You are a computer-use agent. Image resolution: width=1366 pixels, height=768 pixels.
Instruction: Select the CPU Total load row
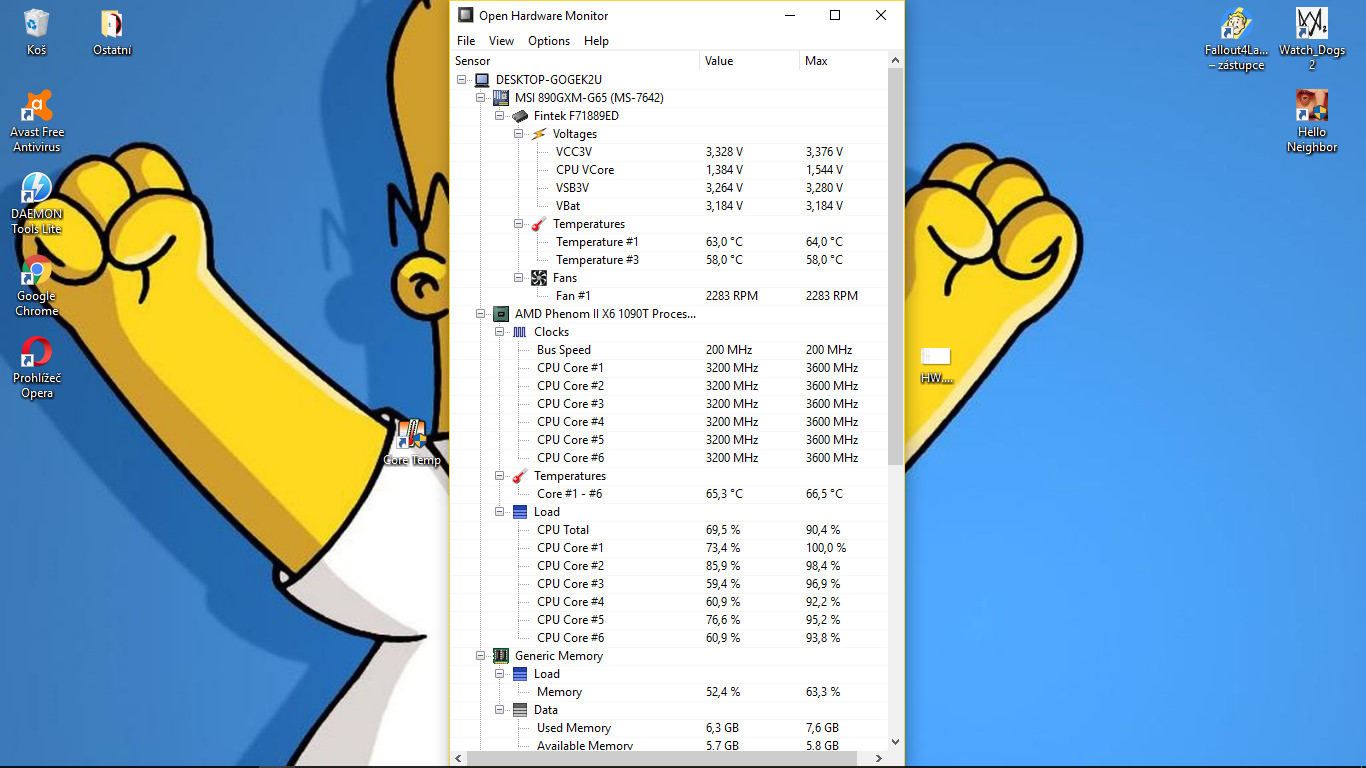[x=563, y=530]
